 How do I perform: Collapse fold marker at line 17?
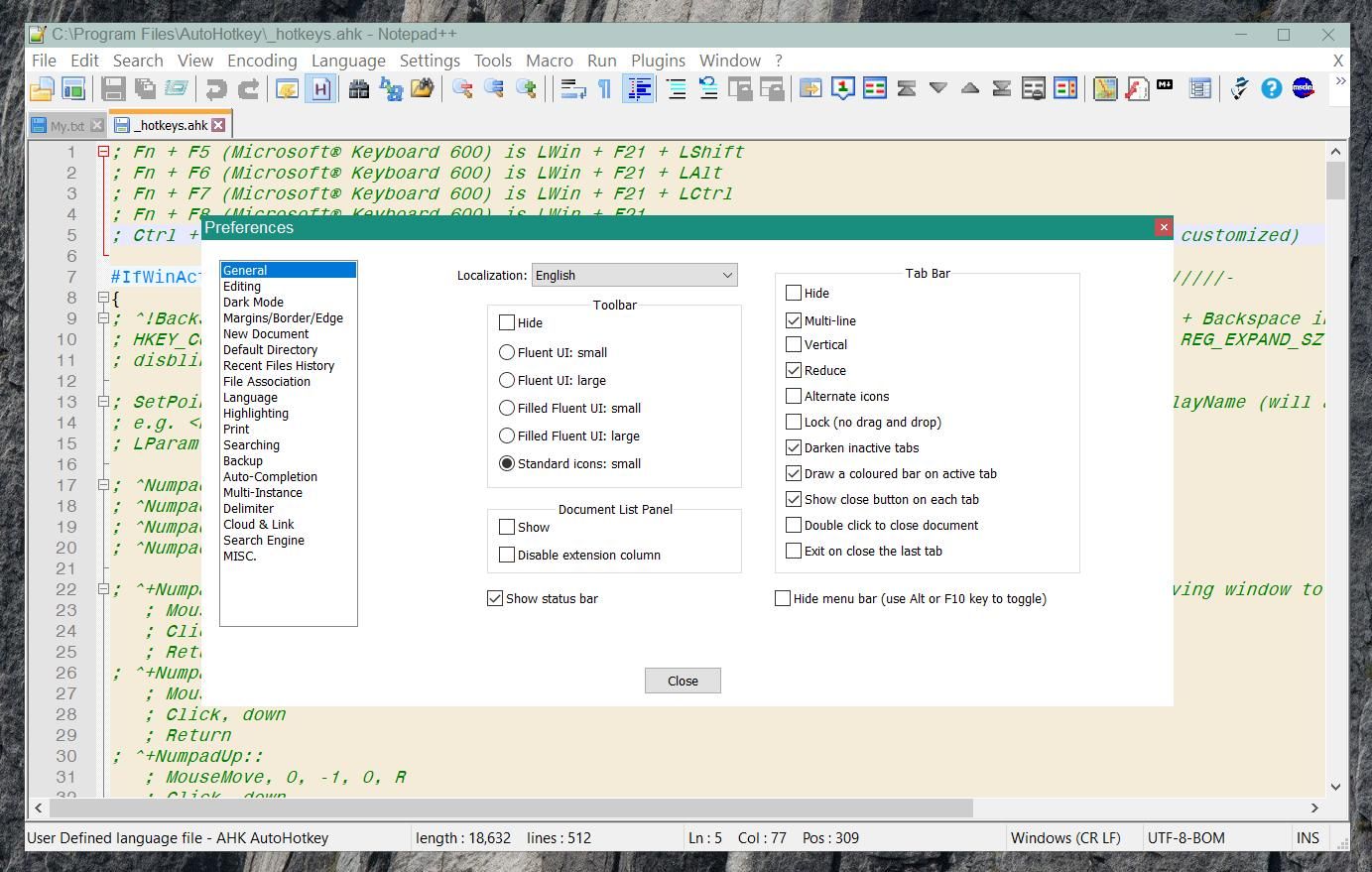point(103,485)
